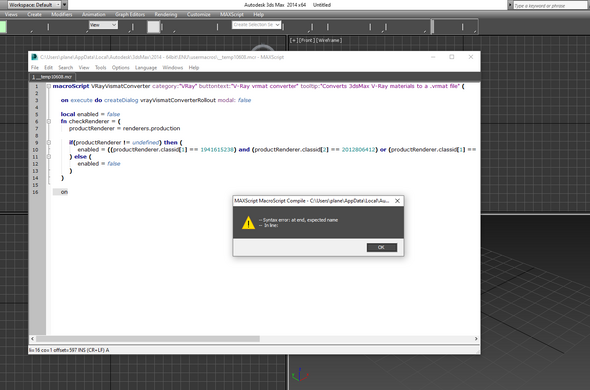This screenshot has width=590, height=390.
Task: Click the keyword search input field
Action: pos(550,5)
